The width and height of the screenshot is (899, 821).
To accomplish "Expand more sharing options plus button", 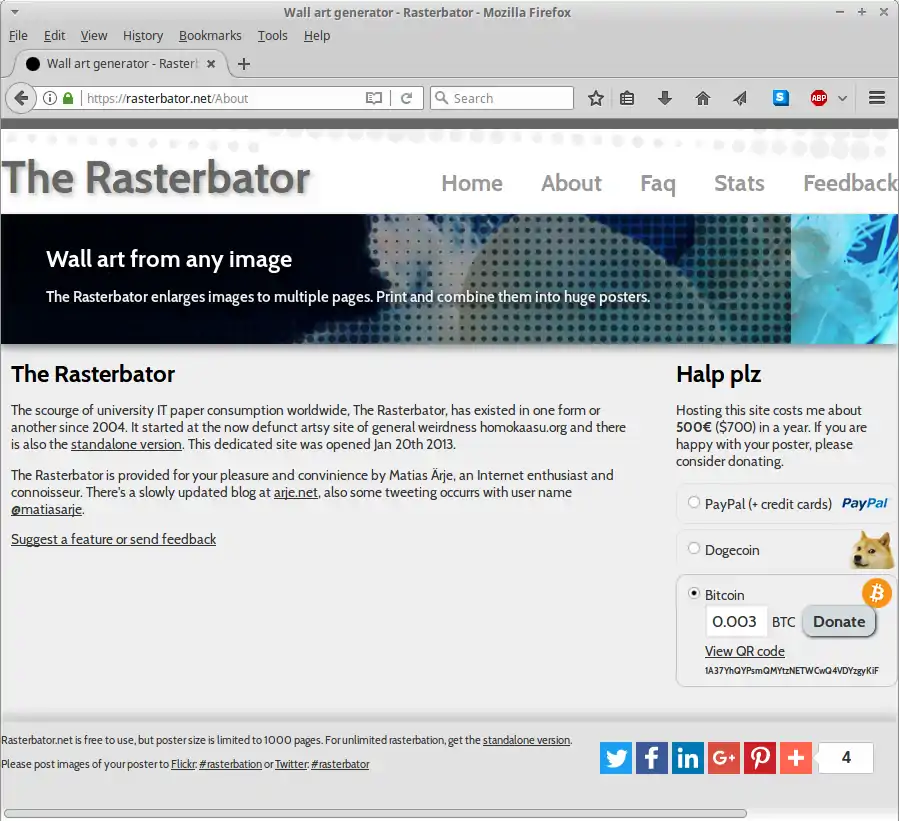I will 796,758.
